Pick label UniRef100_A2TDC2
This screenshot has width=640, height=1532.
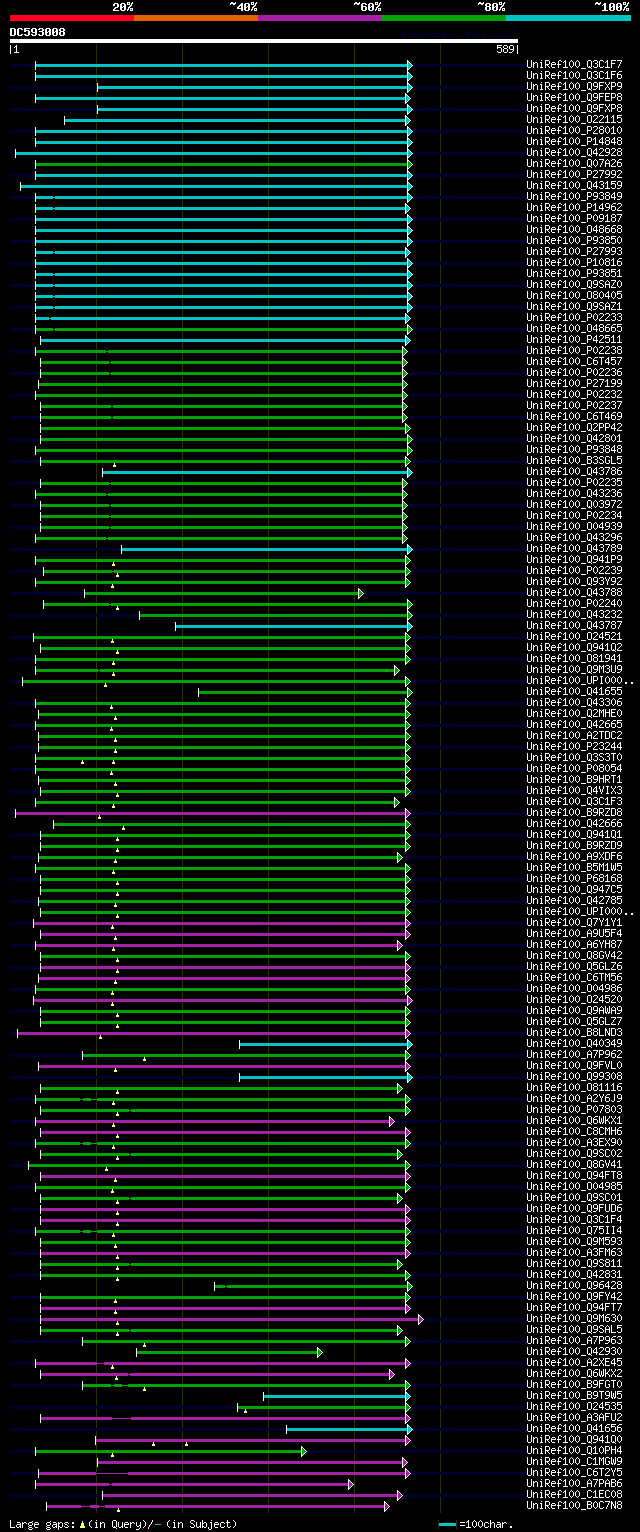[x=574, y=735]
